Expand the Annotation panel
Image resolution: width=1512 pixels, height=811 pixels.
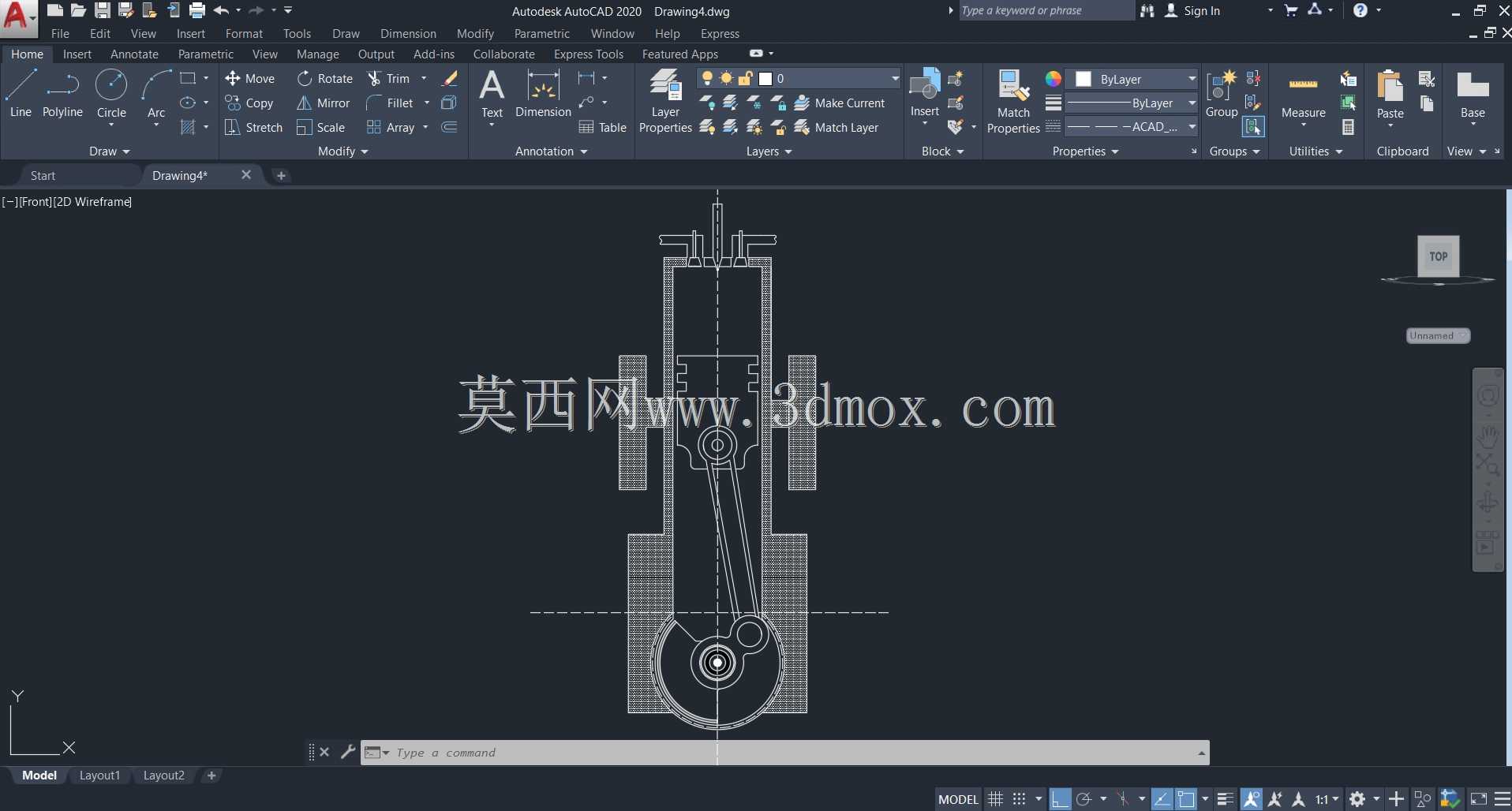click(551, 151)
